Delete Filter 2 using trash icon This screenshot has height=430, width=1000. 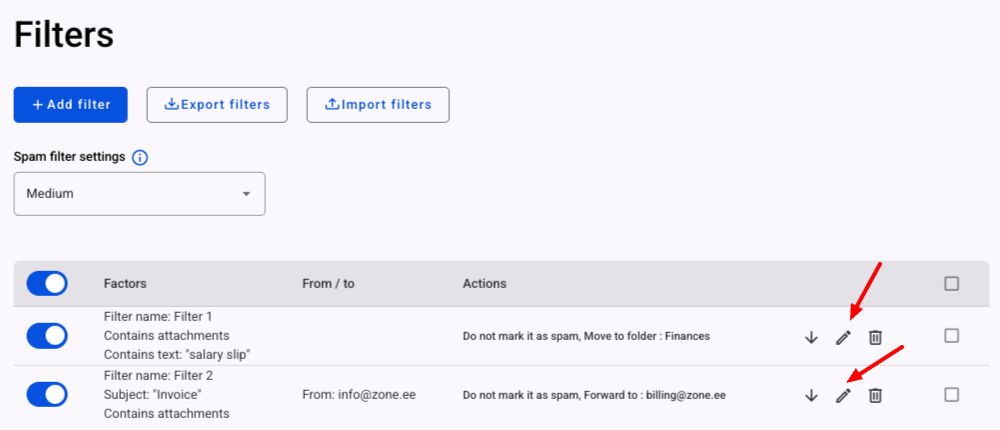click(875, 395)
